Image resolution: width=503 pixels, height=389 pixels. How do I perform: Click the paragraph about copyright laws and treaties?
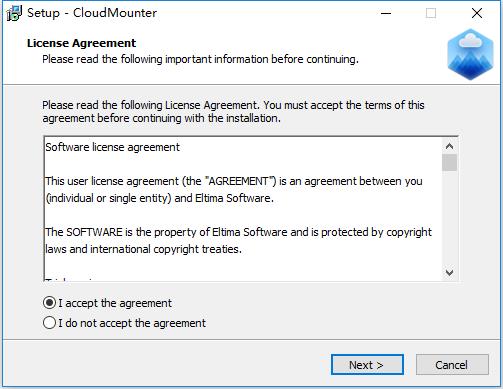click(x=238, y=241)
